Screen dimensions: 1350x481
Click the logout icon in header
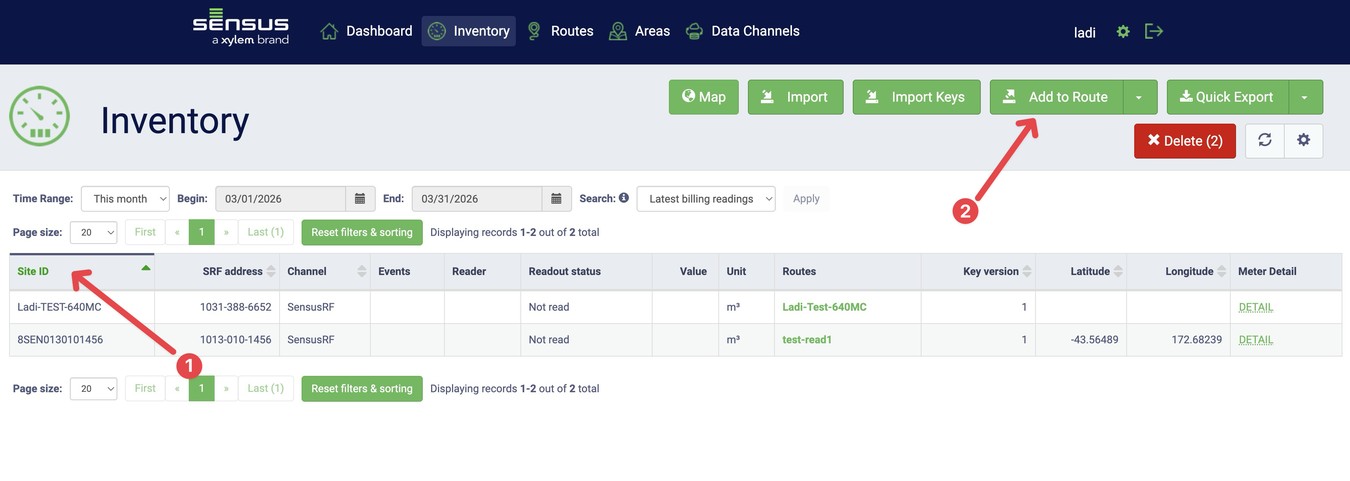tap(1154, 32)
